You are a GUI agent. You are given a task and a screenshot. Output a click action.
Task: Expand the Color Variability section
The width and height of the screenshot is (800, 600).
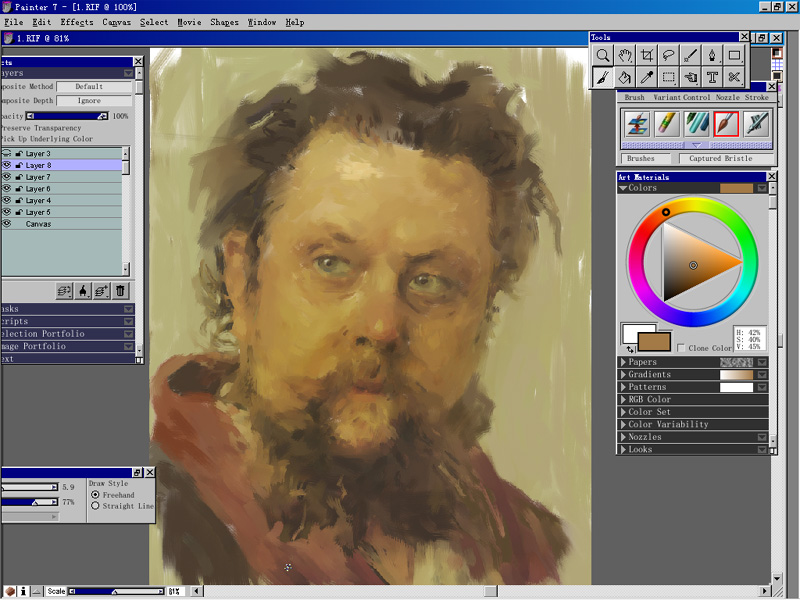click(x=623, y=424)
